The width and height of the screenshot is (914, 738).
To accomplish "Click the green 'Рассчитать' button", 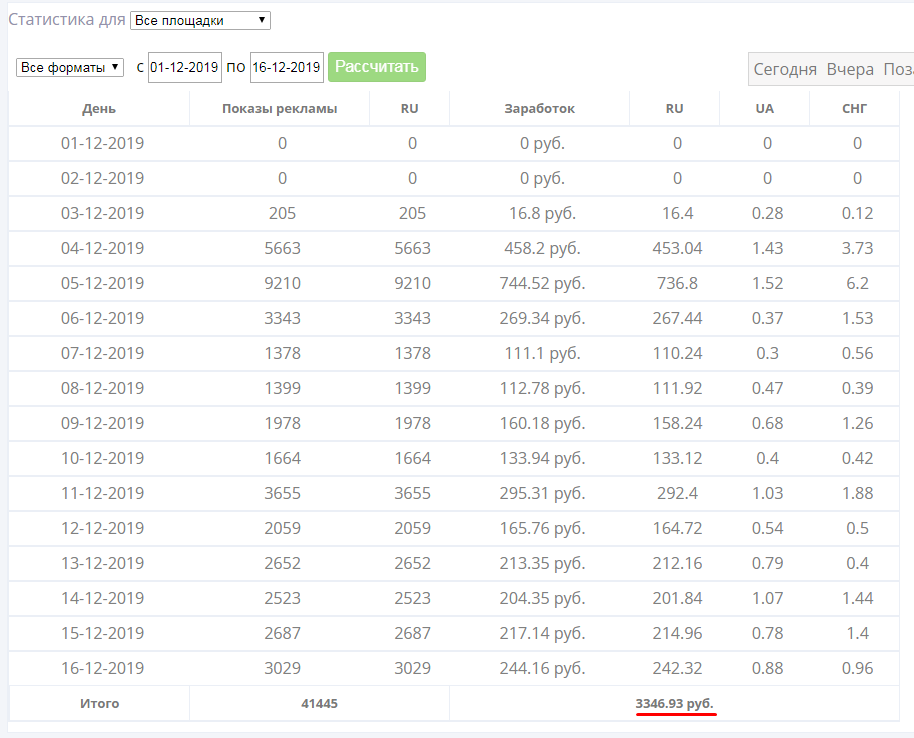I will [x=377, y=67].
